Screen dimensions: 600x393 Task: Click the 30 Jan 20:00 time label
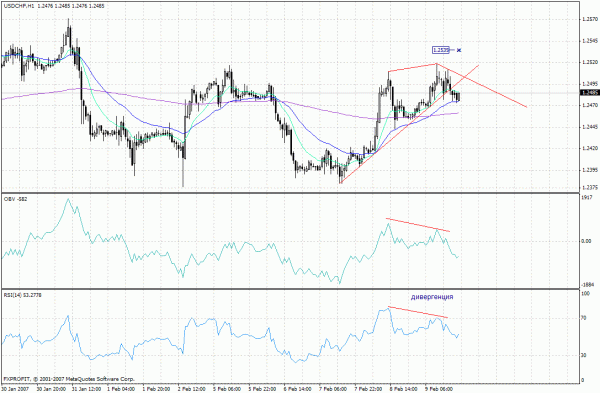[51, 389]
